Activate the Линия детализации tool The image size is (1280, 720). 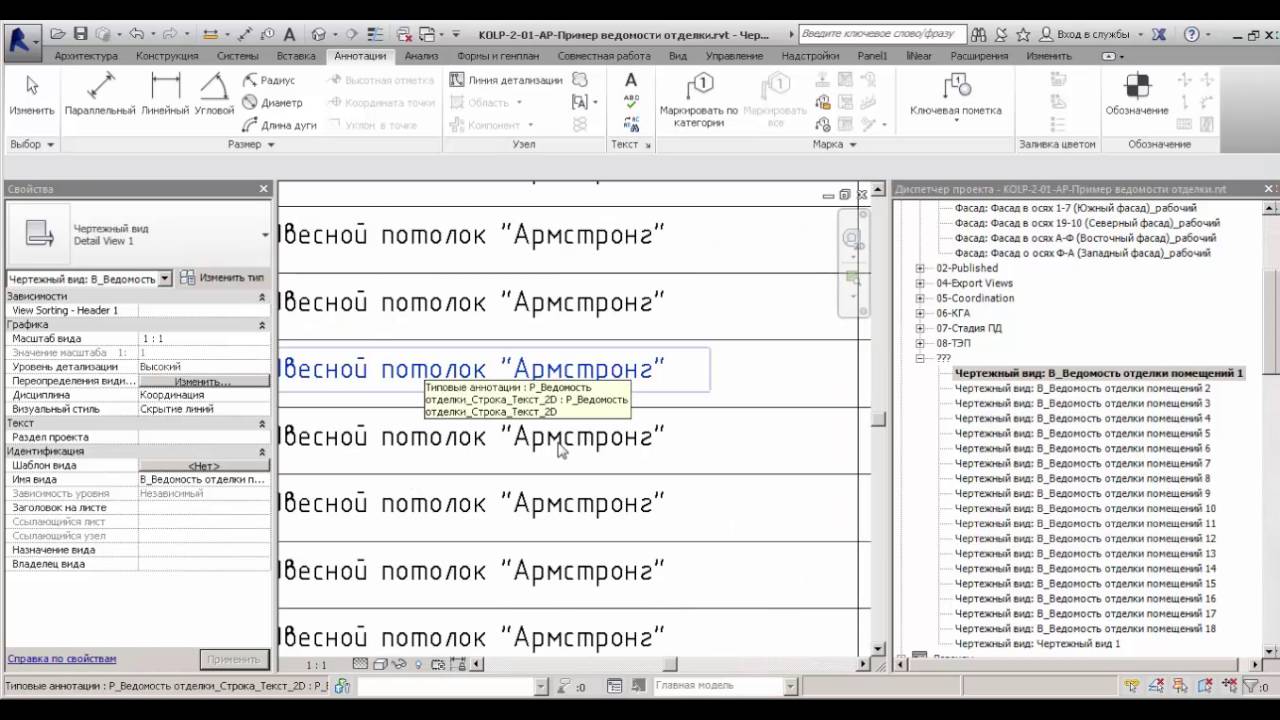point(506,80)
